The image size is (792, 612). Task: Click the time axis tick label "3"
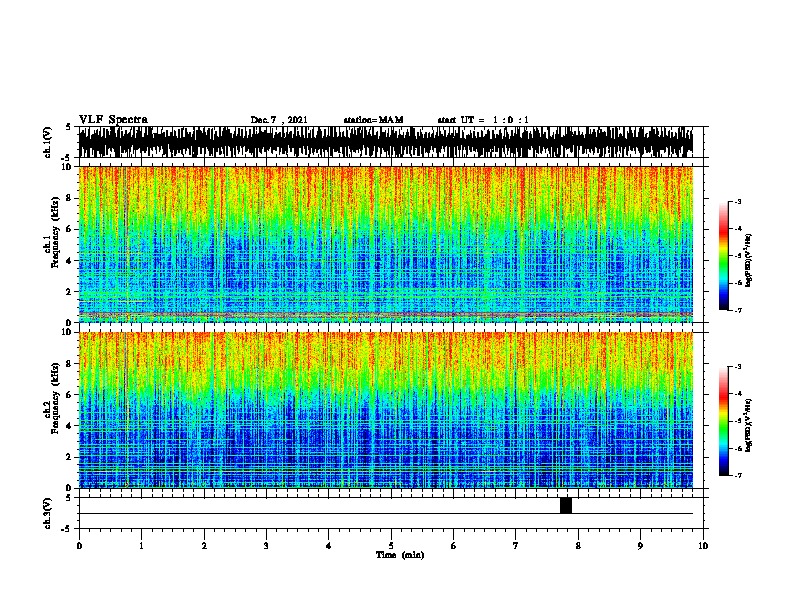tap(266, 546)
